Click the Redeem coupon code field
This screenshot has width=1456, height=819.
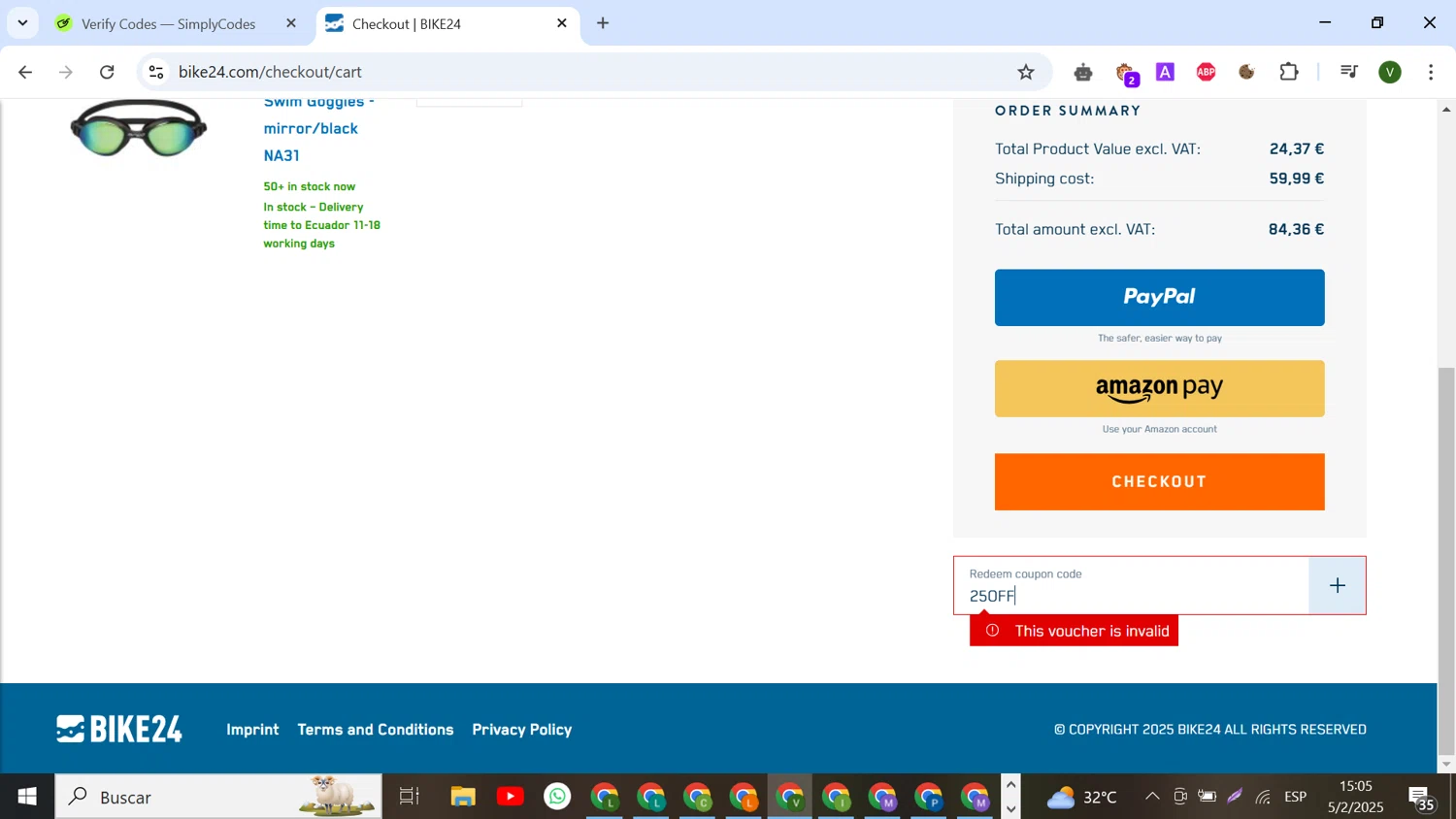tap(1132, 585)
